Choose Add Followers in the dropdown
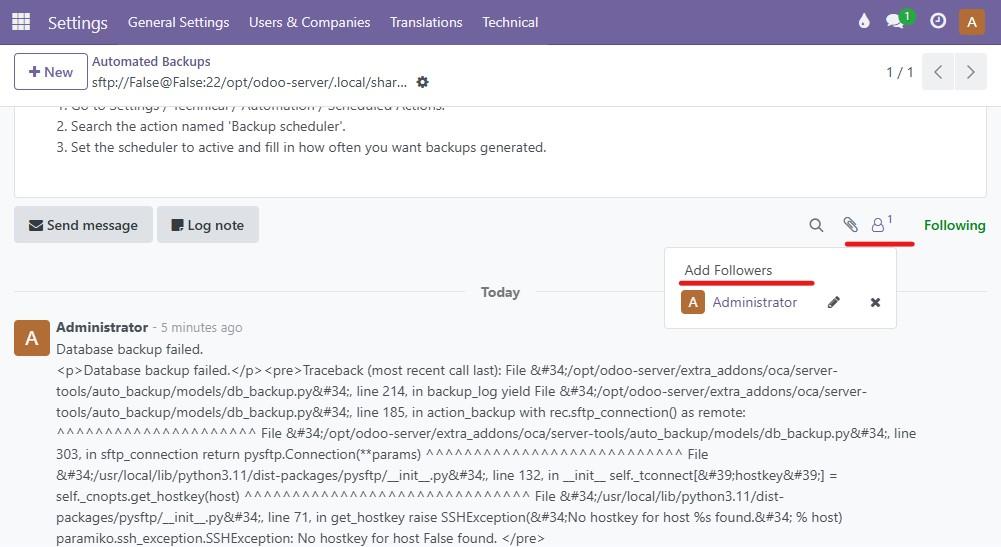 point(728,270)
